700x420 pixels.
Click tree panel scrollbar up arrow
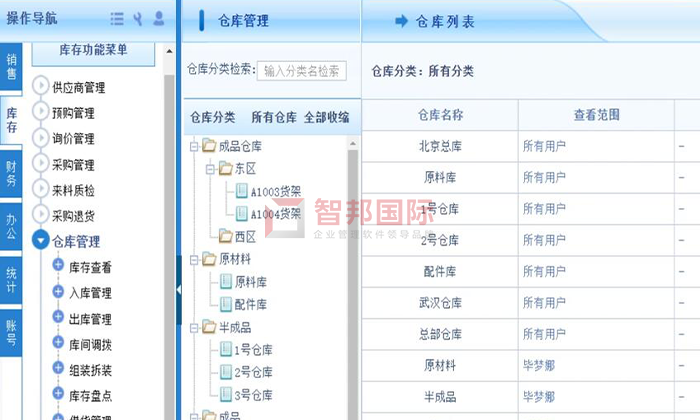[353, 143]
